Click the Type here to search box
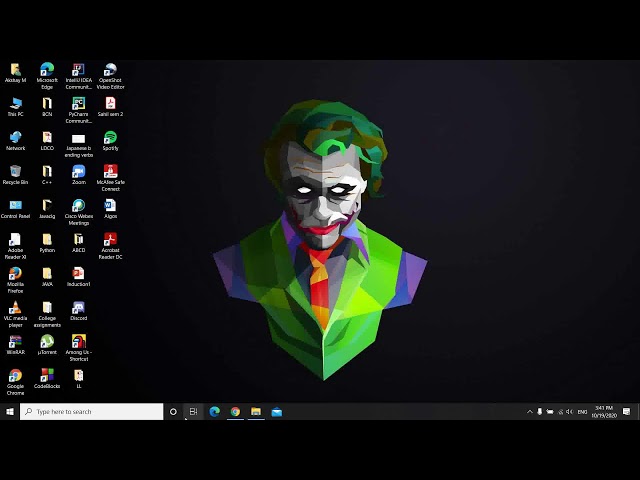Viewport: 640px width, 480px height. pyautogui.click(x=91, y=411)
